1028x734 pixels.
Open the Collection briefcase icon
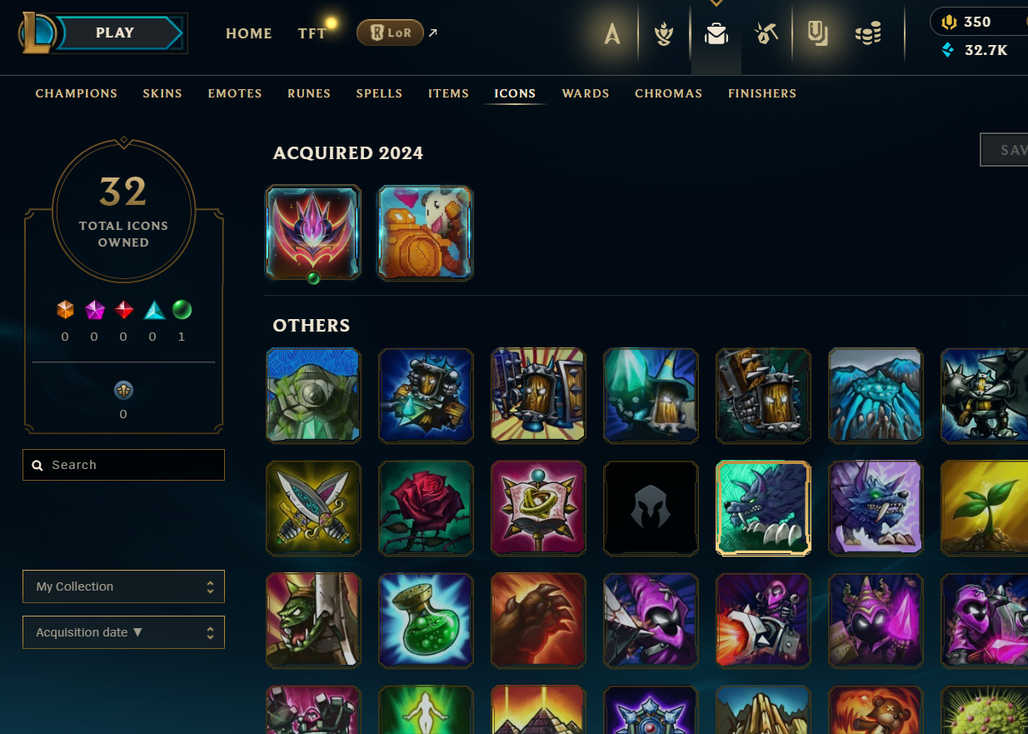click(x=716, y=33)
